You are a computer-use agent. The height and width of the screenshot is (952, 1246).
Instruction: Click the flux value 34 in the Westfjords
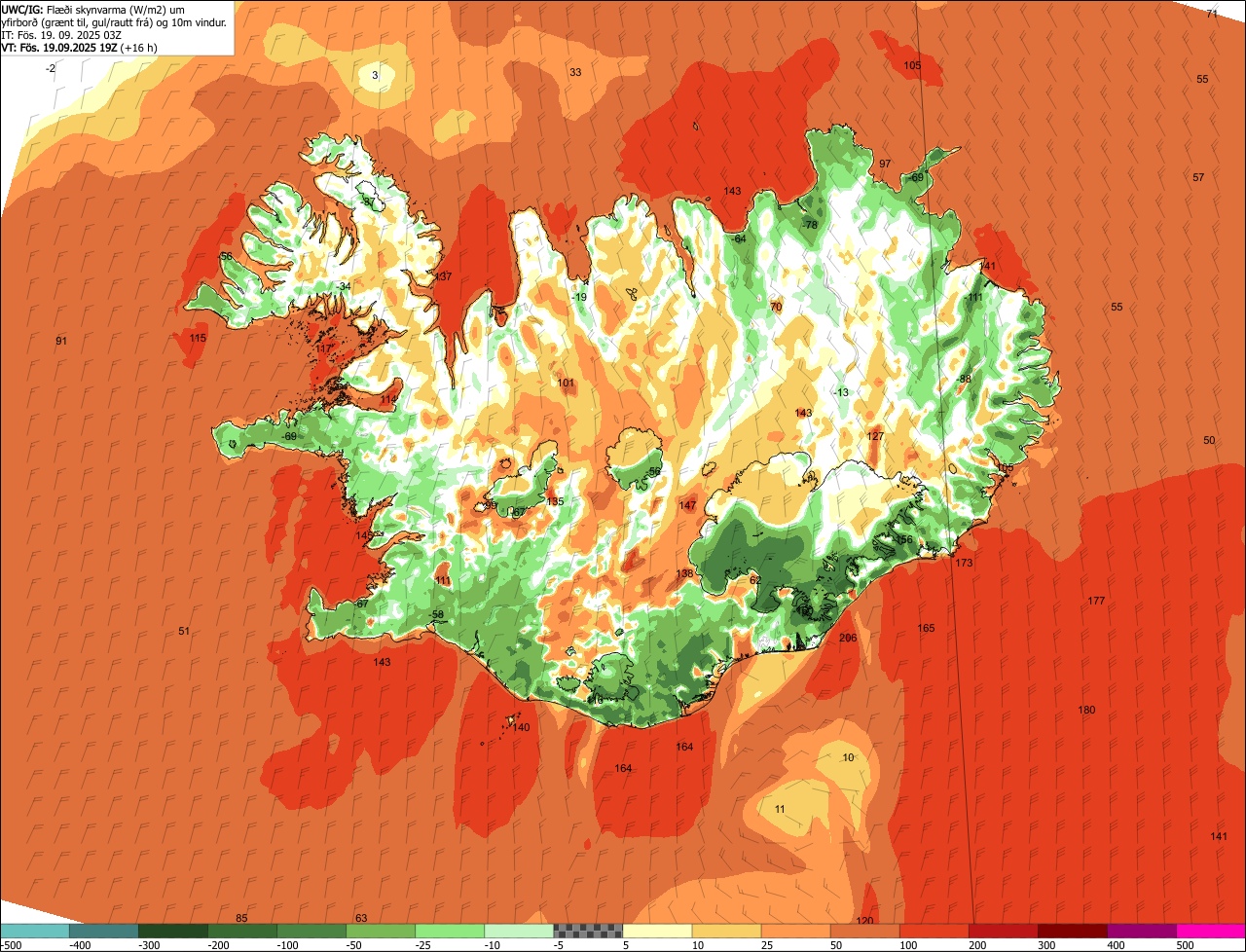click(345, 286)
